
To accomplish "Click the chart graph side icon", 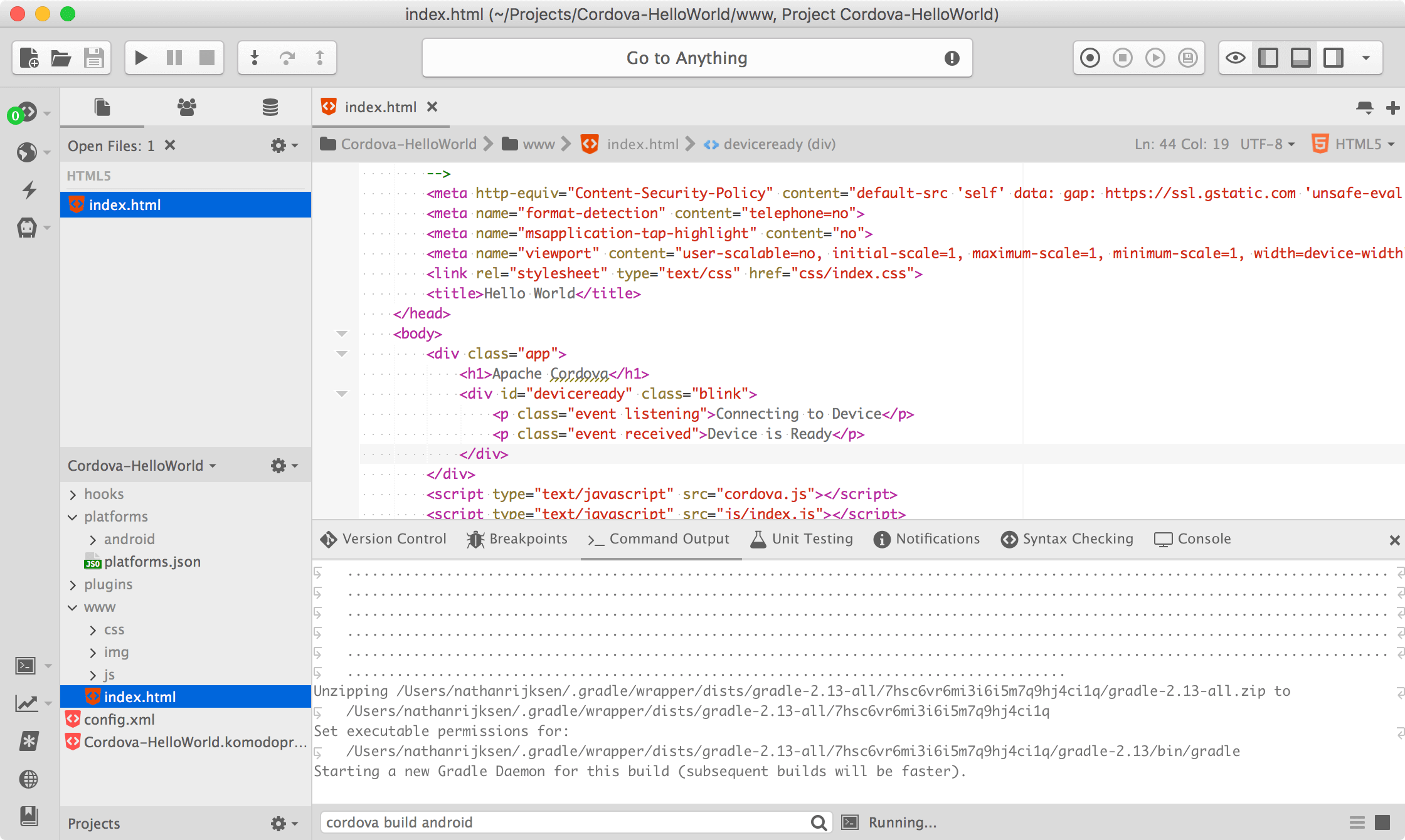I will point(26,703).
